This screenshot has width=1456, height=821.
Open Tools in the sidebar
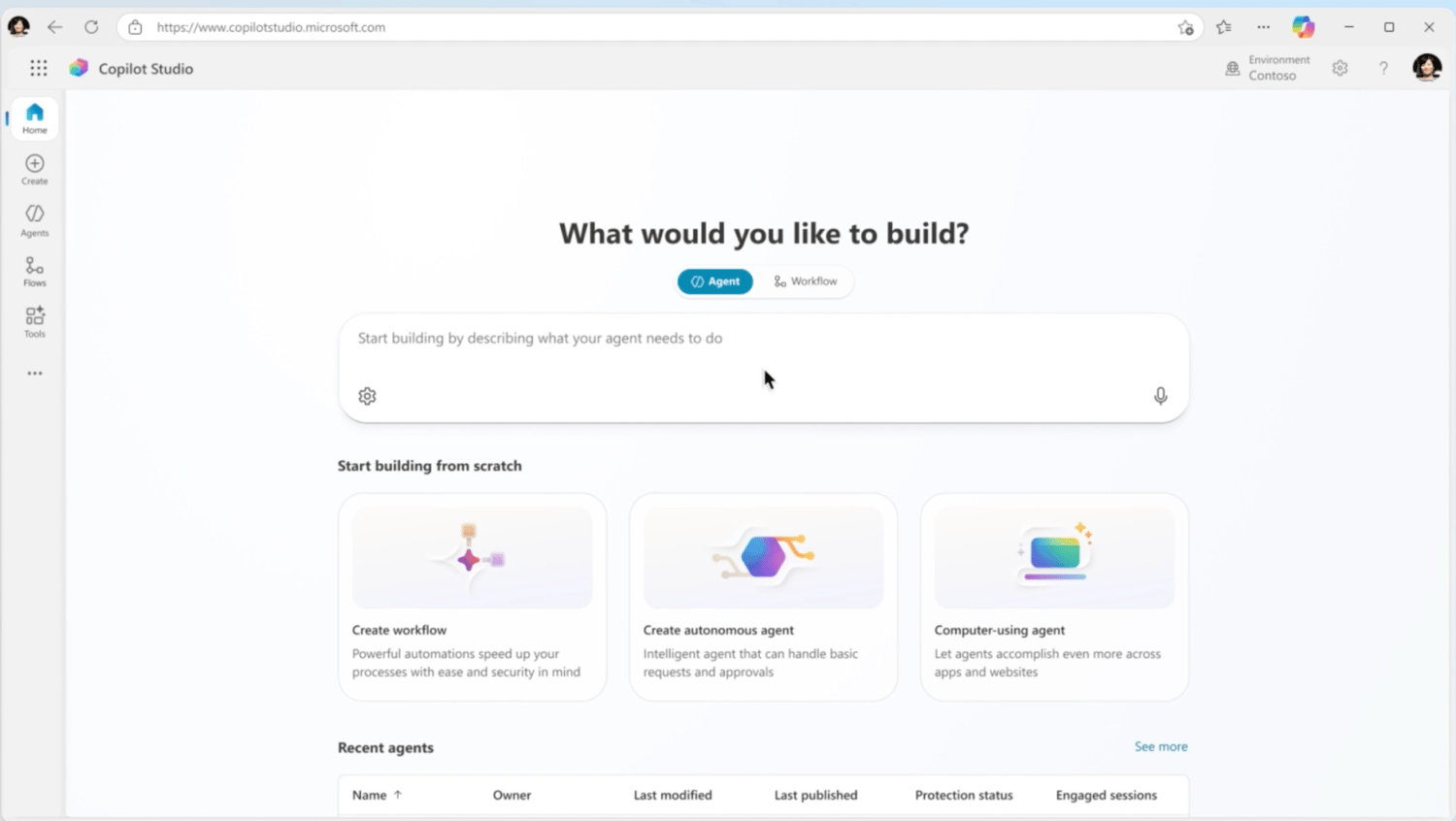[35, 322]
